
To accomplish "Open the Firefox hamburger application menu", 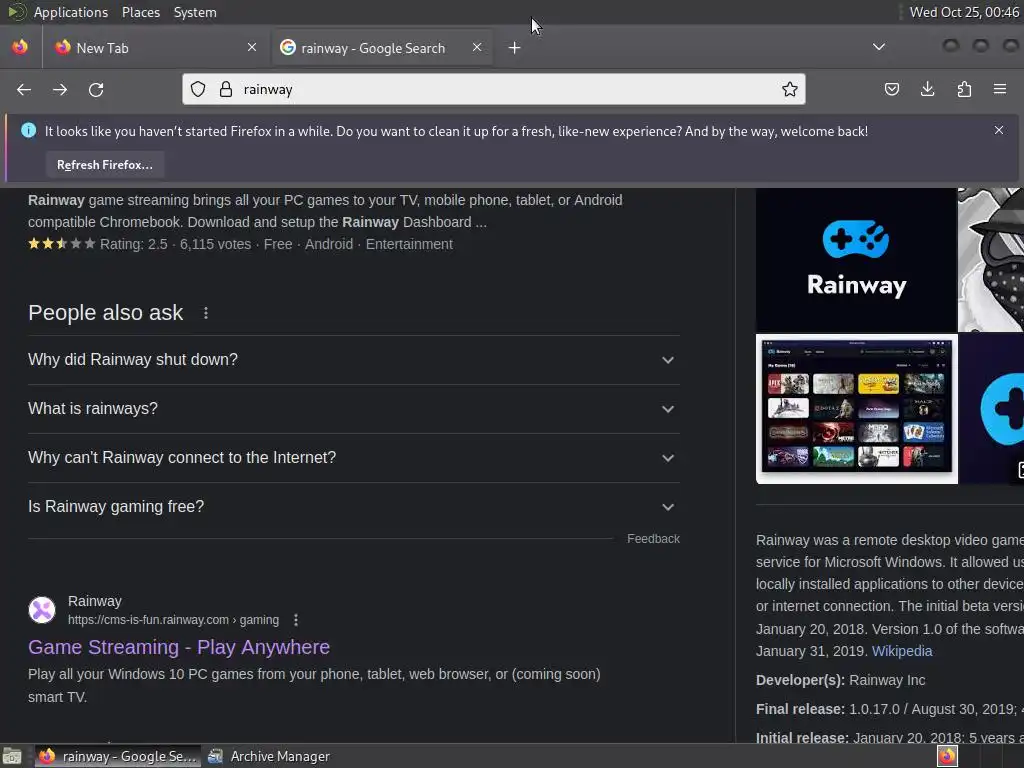I will coord(1000,89).
